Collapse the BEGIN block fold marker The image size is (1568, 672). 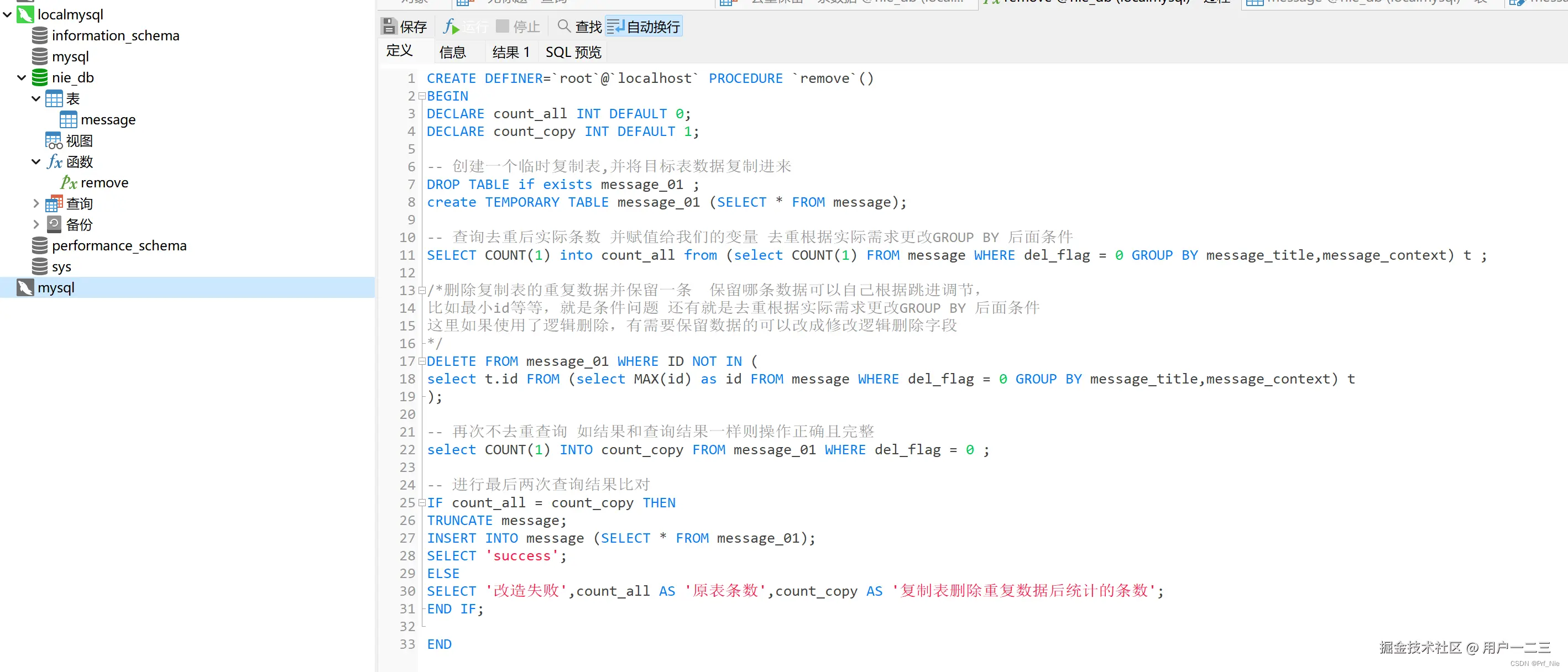tap(422, 96)
